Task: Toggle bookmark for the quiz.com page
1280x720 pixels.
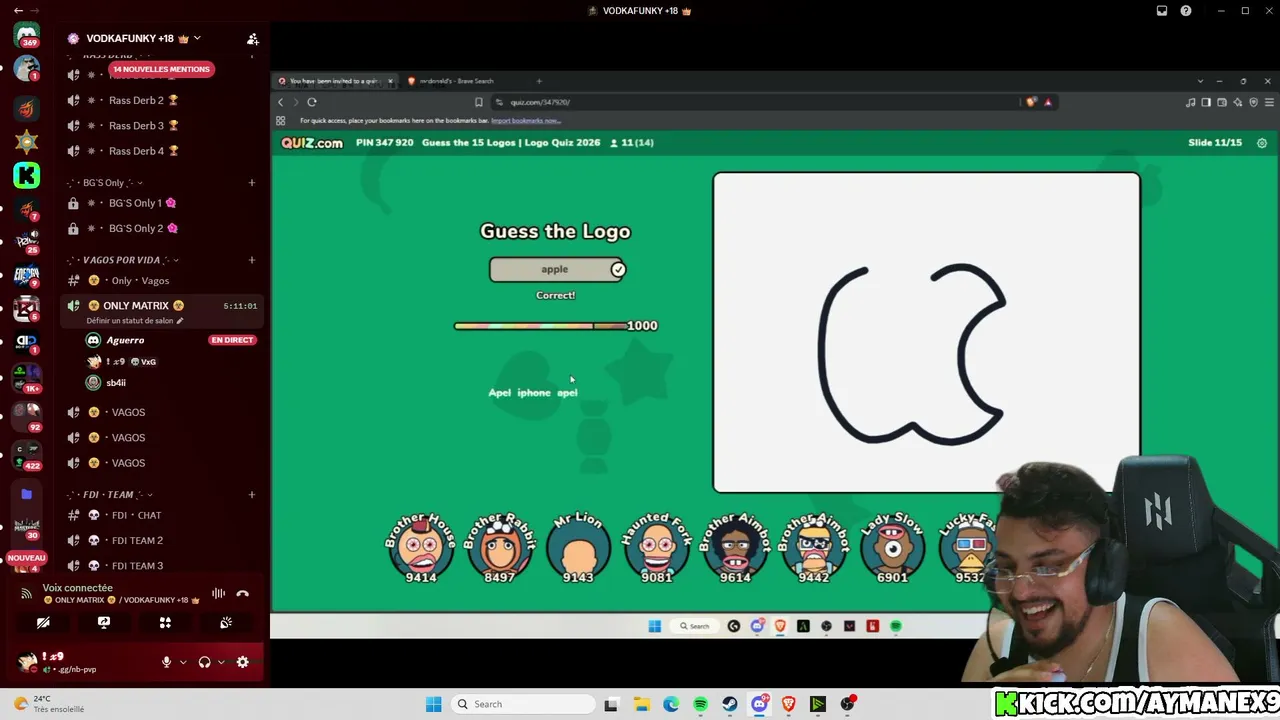Action: [x=479, y=102]
